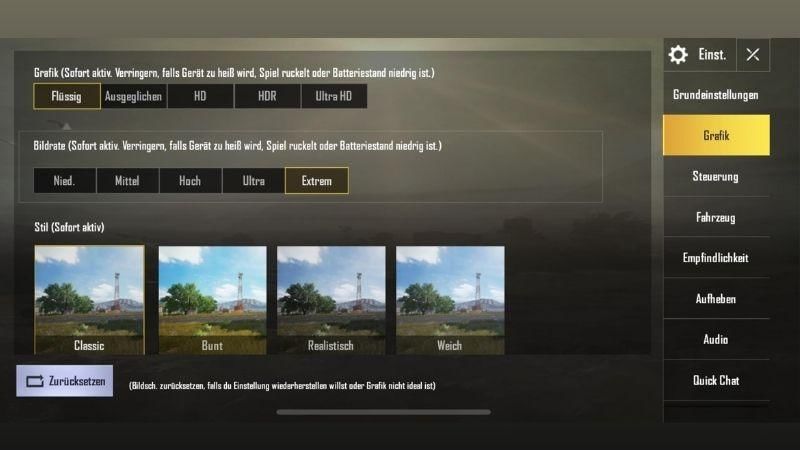Select Flüssig graphics quality
Screen dimensions: 800x450
67,96
